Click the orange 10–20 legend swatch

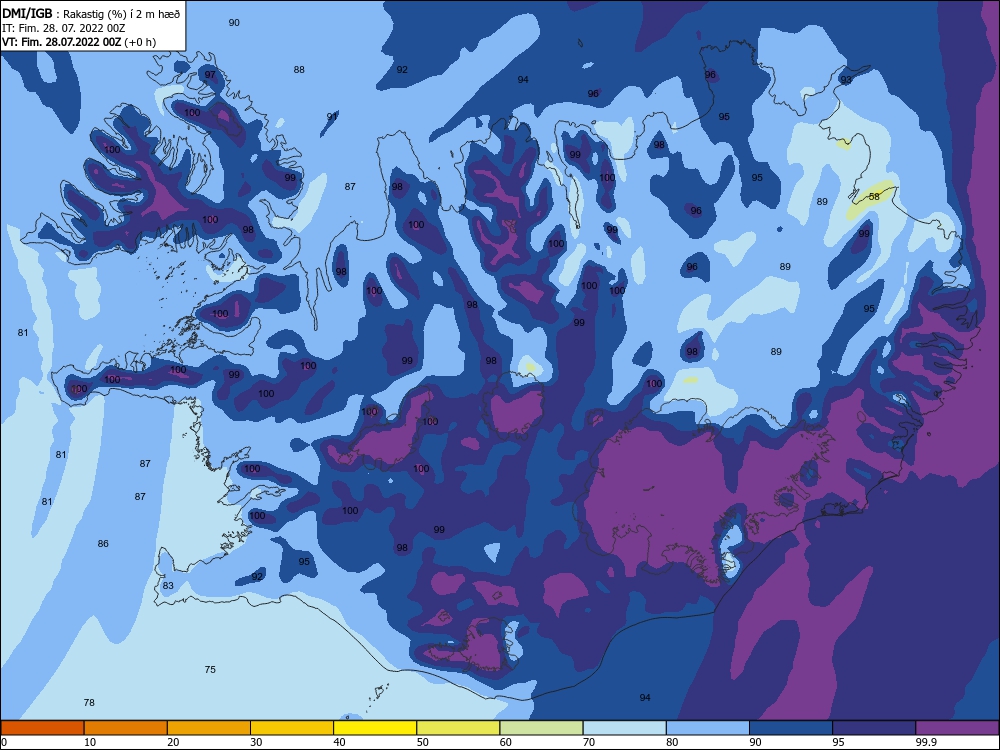126,728
